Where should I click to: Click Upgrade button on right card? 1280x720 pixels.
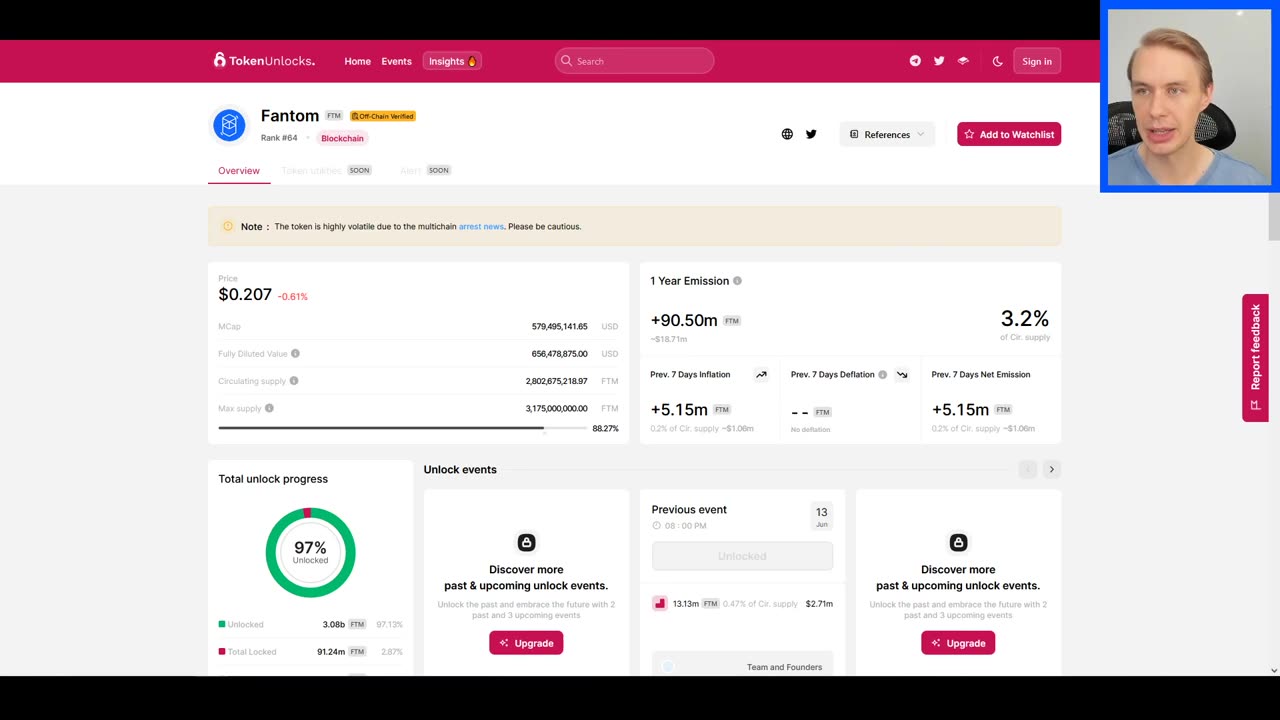point(958,643)
